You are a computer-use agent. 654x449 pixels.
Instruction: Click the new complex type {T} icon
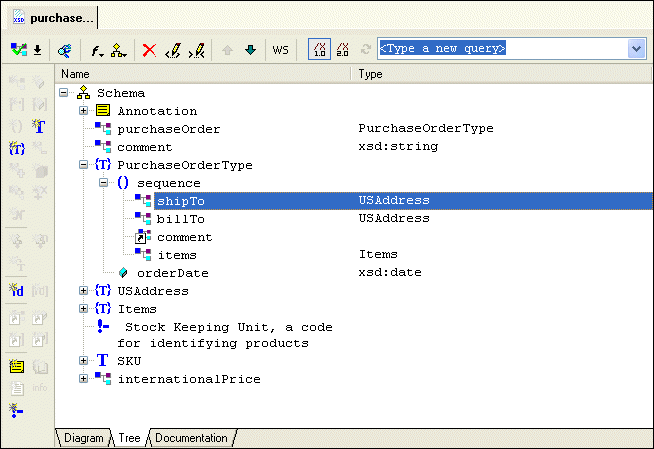coord(17,148)
